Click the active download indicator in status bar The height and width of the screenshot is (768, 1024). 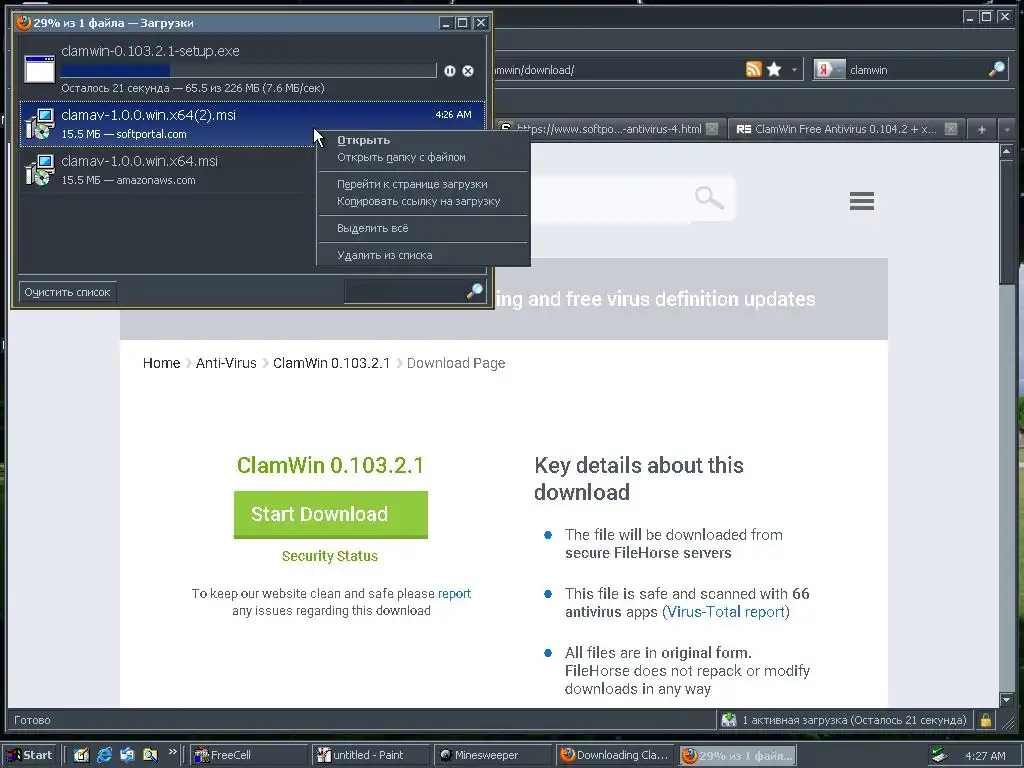(x=844, y=720)
